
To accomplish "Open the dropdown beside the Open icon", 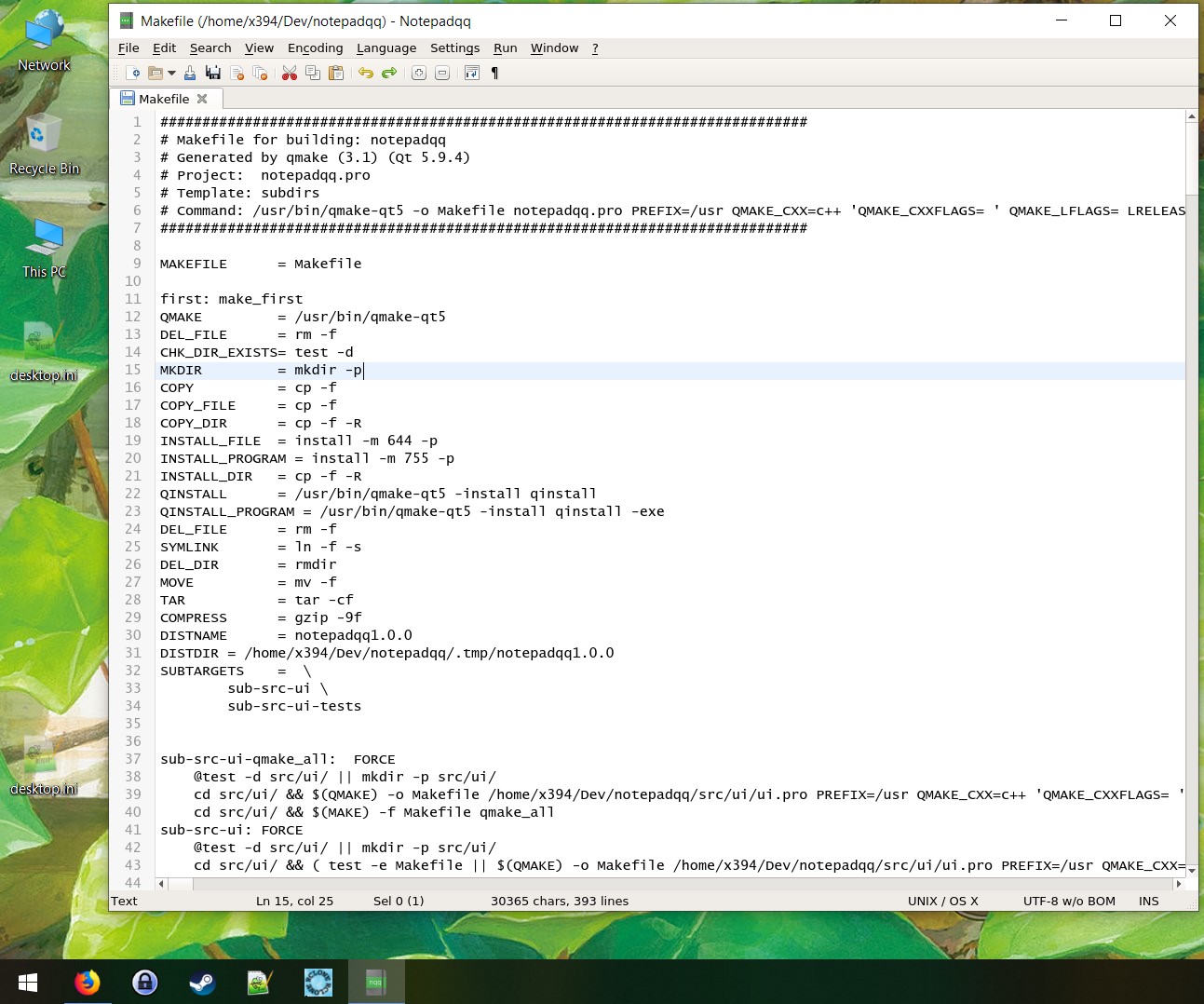I will pyautogui.click(x=172, y=73).
